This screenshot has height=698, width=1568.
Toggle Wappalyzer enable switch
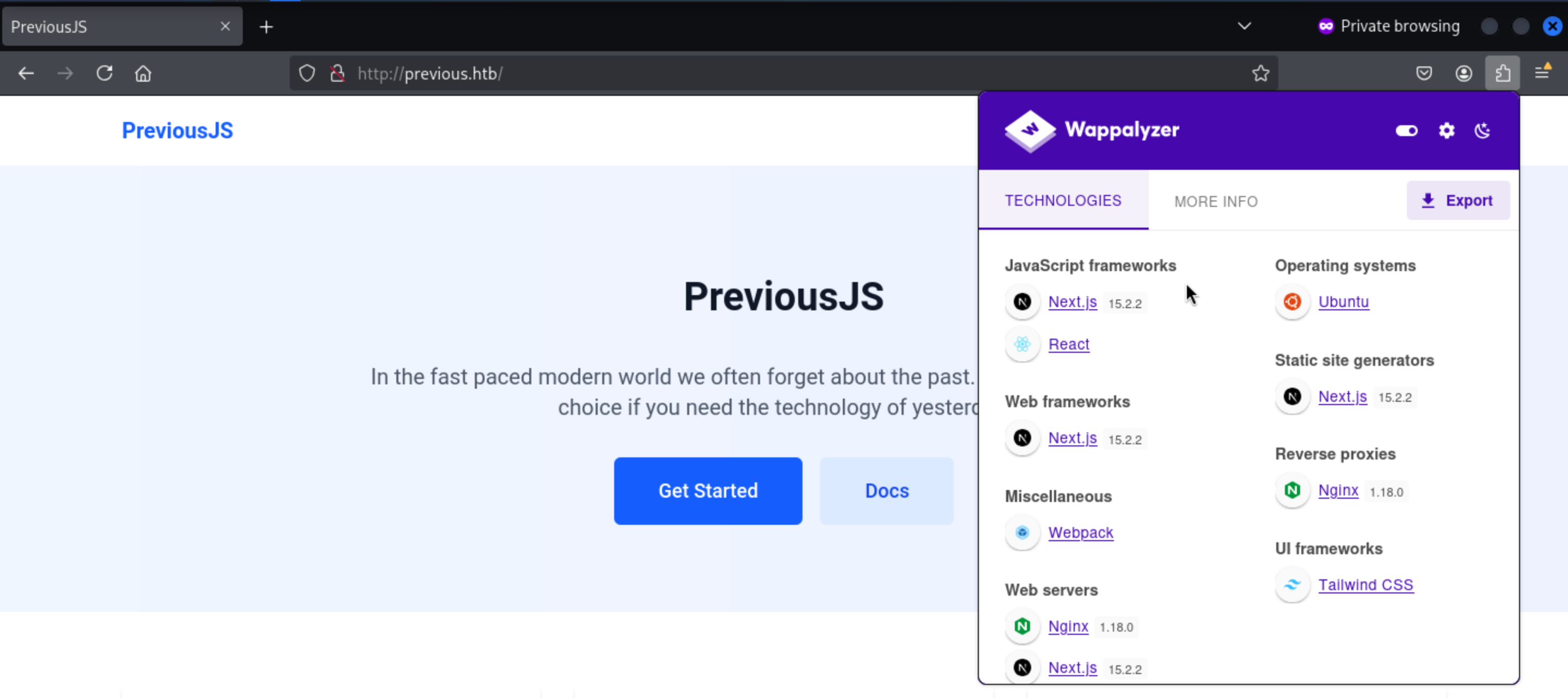pyautogui.click(x=1406, y=130)
